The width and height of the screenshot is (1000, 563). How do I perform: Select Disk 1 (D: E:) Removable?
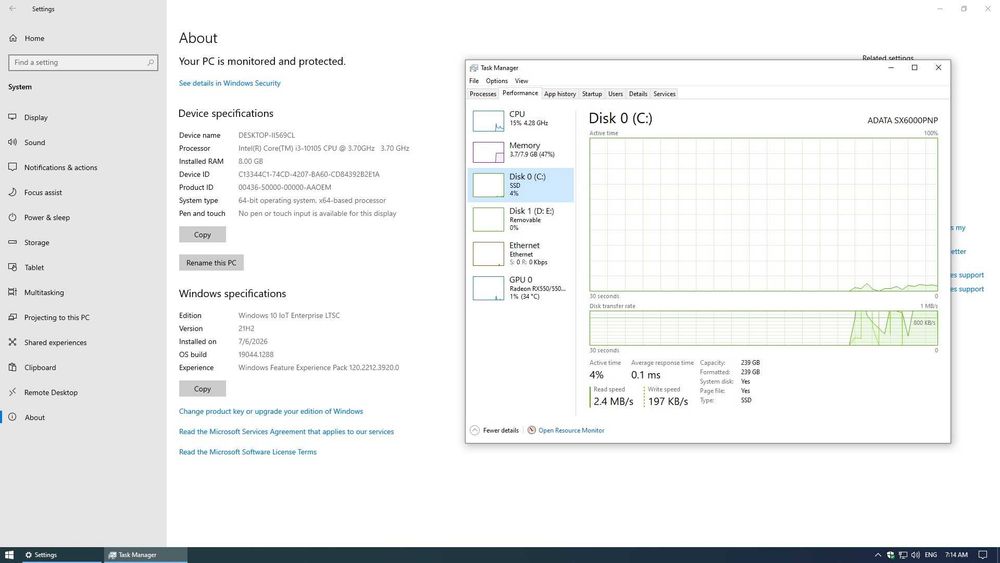(x=520, y=219)
